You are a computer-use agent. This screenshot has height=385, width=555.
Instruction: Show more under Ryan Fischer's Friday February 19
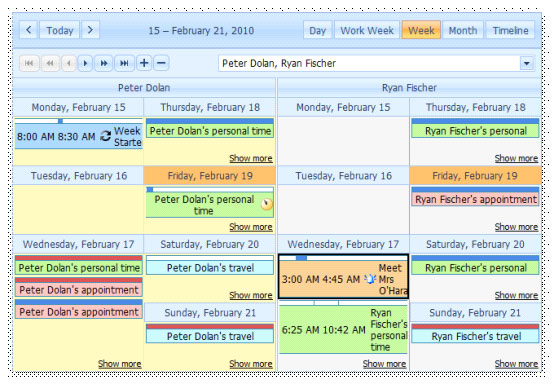tap(516, 227)
